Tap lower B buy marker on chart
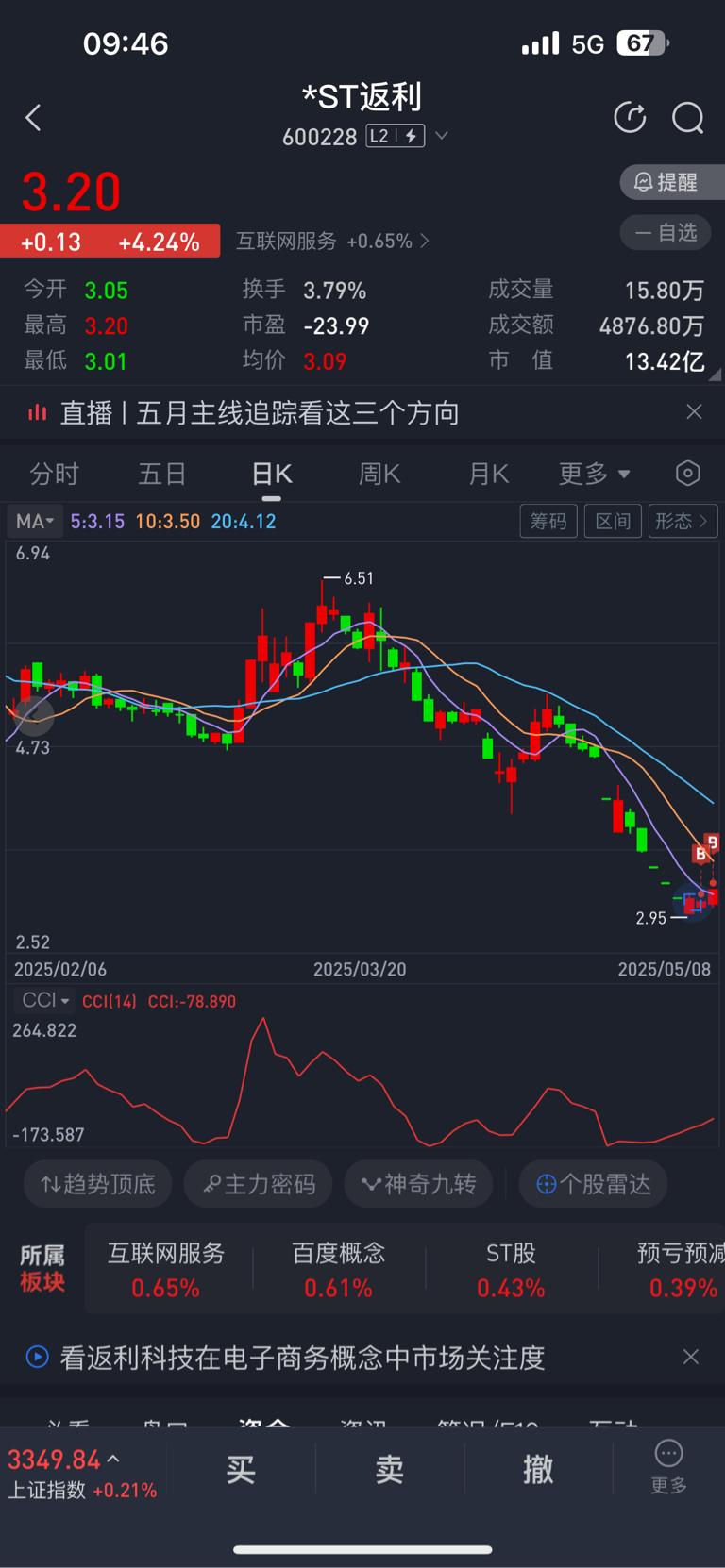Screen dimensions: 725x1568 (x=700, y=854)
